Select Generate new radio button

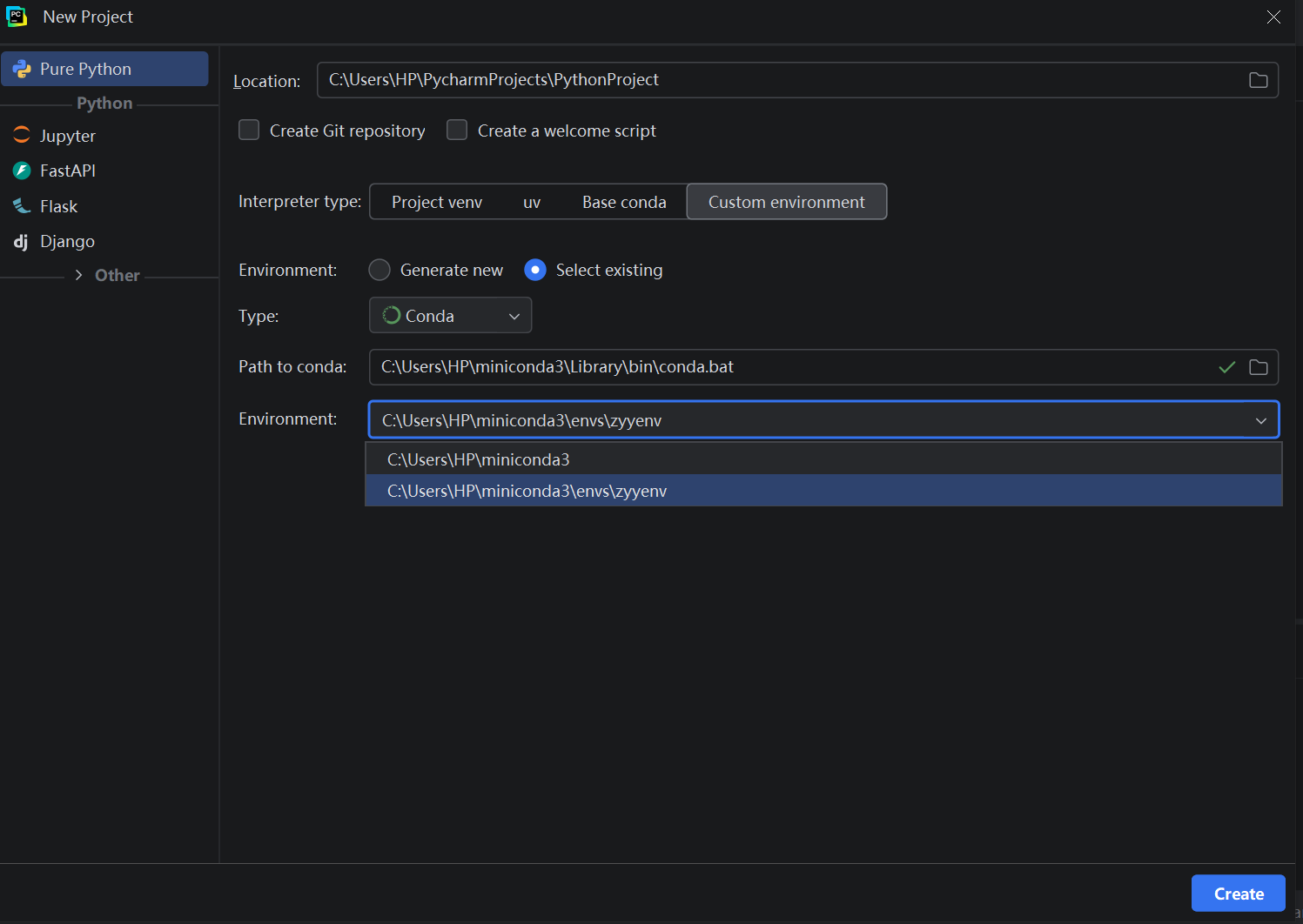[379, 270]
